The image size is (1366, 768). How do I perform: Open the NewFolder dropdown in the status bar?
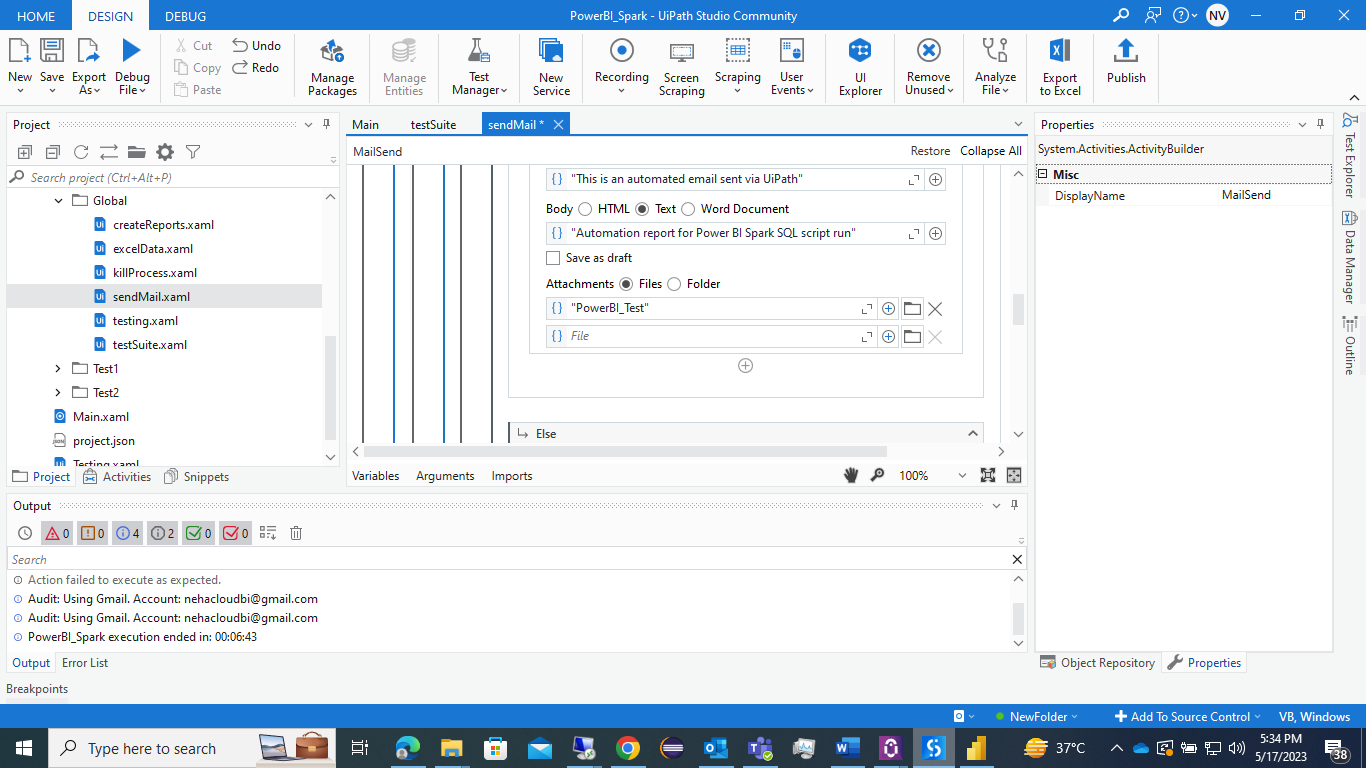coord(1037,717)
